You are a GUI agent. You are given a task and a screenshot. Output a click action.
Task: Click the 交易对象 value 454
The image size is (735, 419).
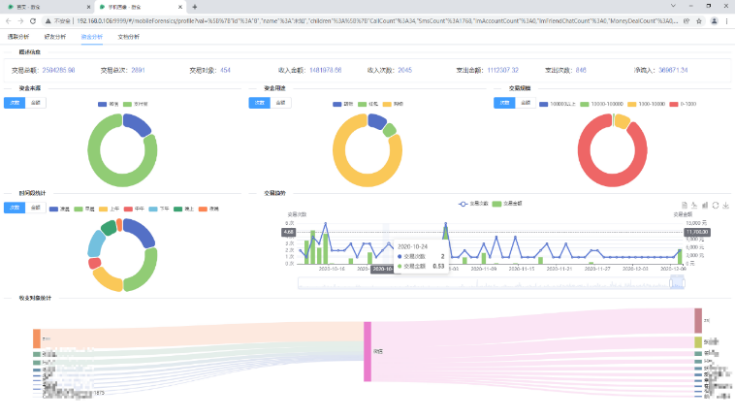point(225,70)
